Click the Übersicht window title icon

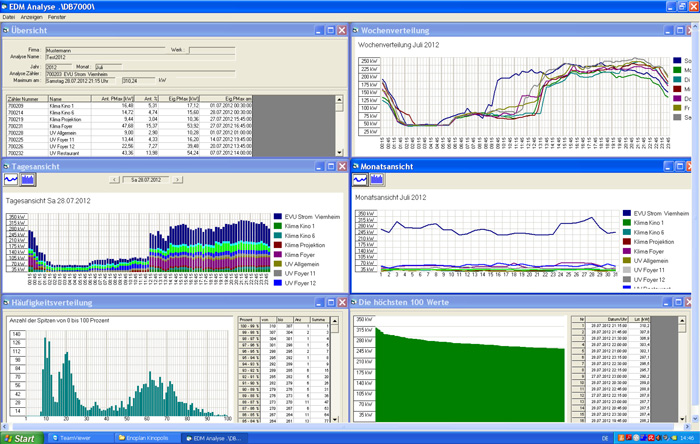pos(8,32)
